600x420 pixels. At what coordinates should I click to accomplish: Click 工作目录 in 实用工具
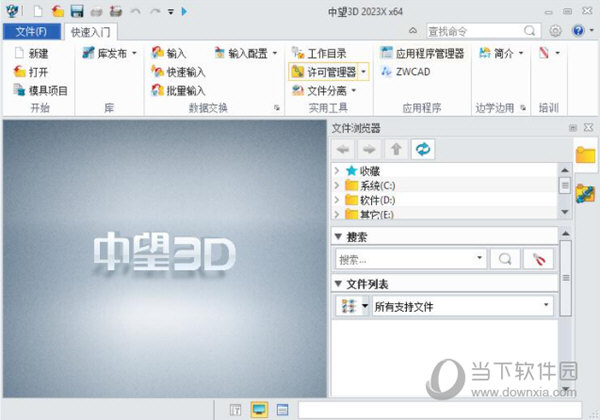tap(319, 53)
